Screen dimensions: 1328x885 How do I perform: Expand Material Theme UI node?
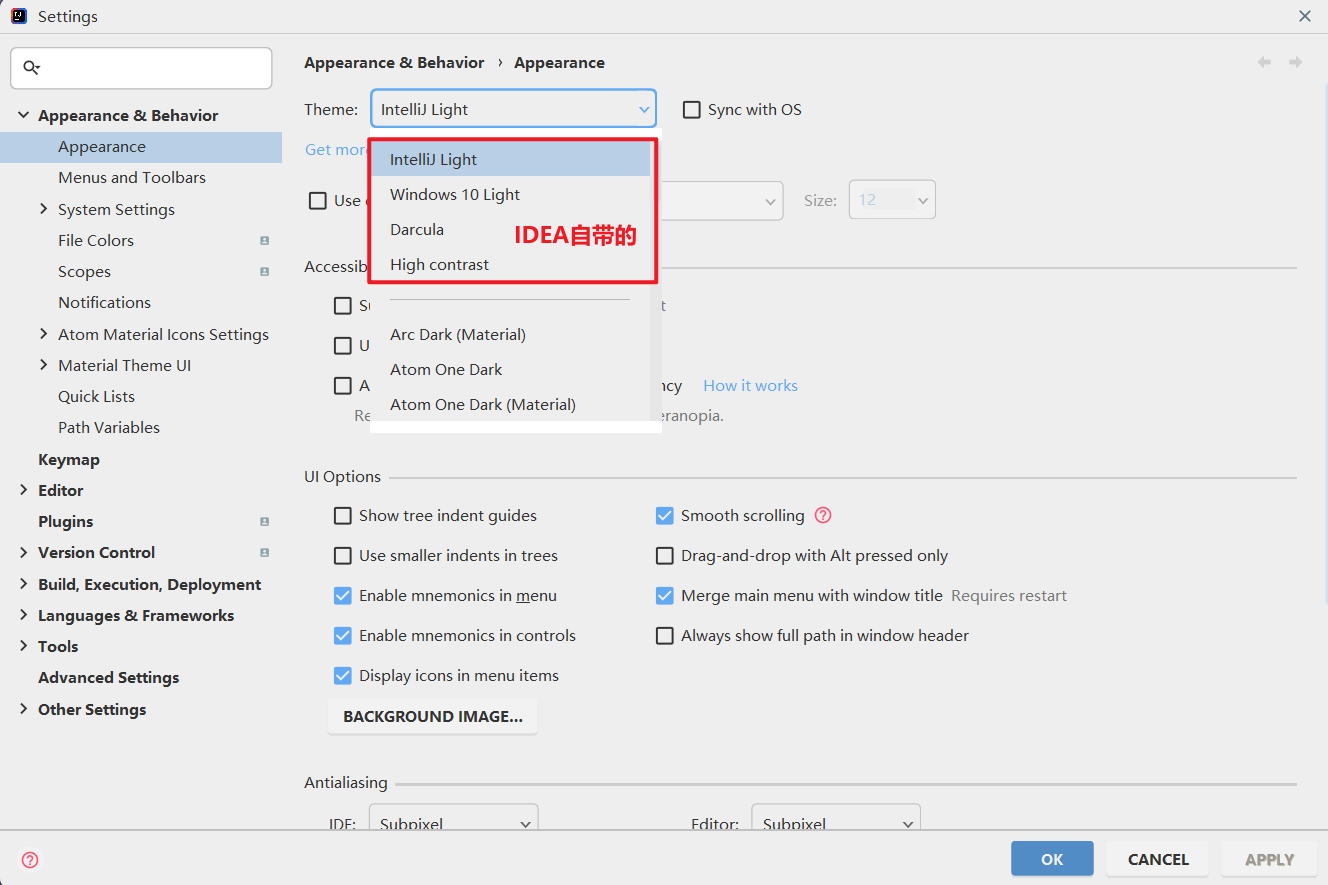(43, 365)
